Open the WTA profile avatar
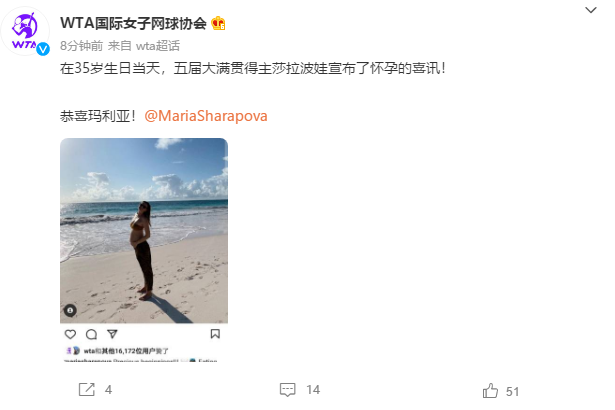The width and height of the screenshot is (615, 410). (25, 31)
